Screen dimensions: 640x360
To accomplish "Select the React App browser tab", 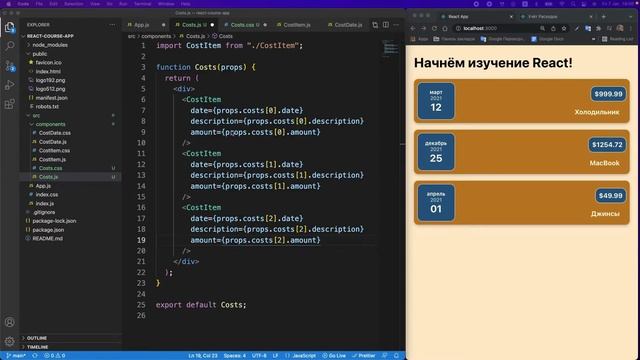I will pyautogui.click(x=476, y=17).
